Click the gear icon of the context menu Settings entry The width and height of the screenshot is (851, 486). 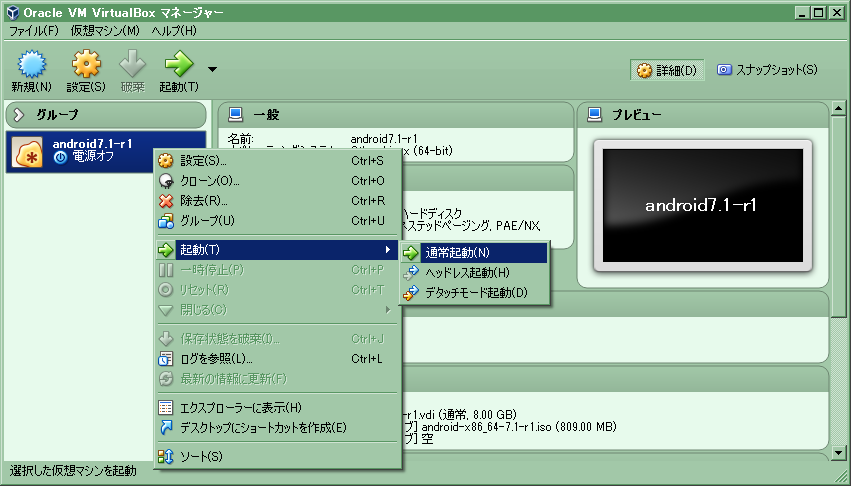coord(166,161)
